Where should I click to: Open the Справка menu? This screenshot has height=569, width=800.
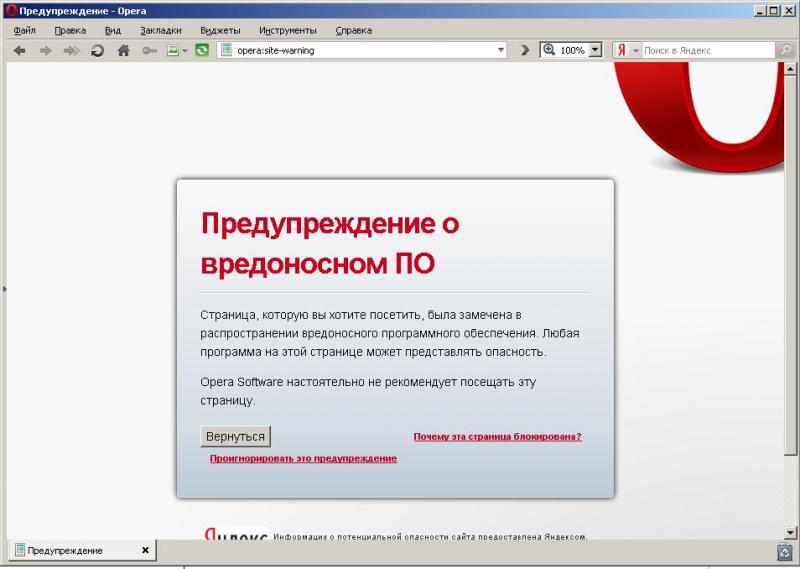pos(354,31)
